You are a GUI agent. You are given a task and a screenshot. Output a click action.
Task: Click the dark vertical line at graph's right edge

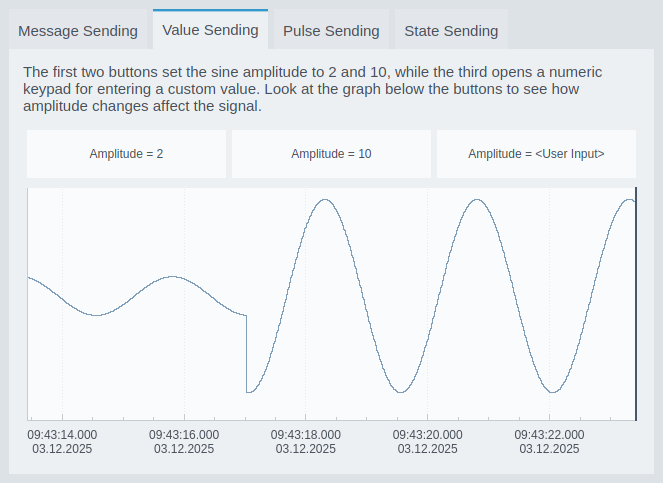coord(635,300)
